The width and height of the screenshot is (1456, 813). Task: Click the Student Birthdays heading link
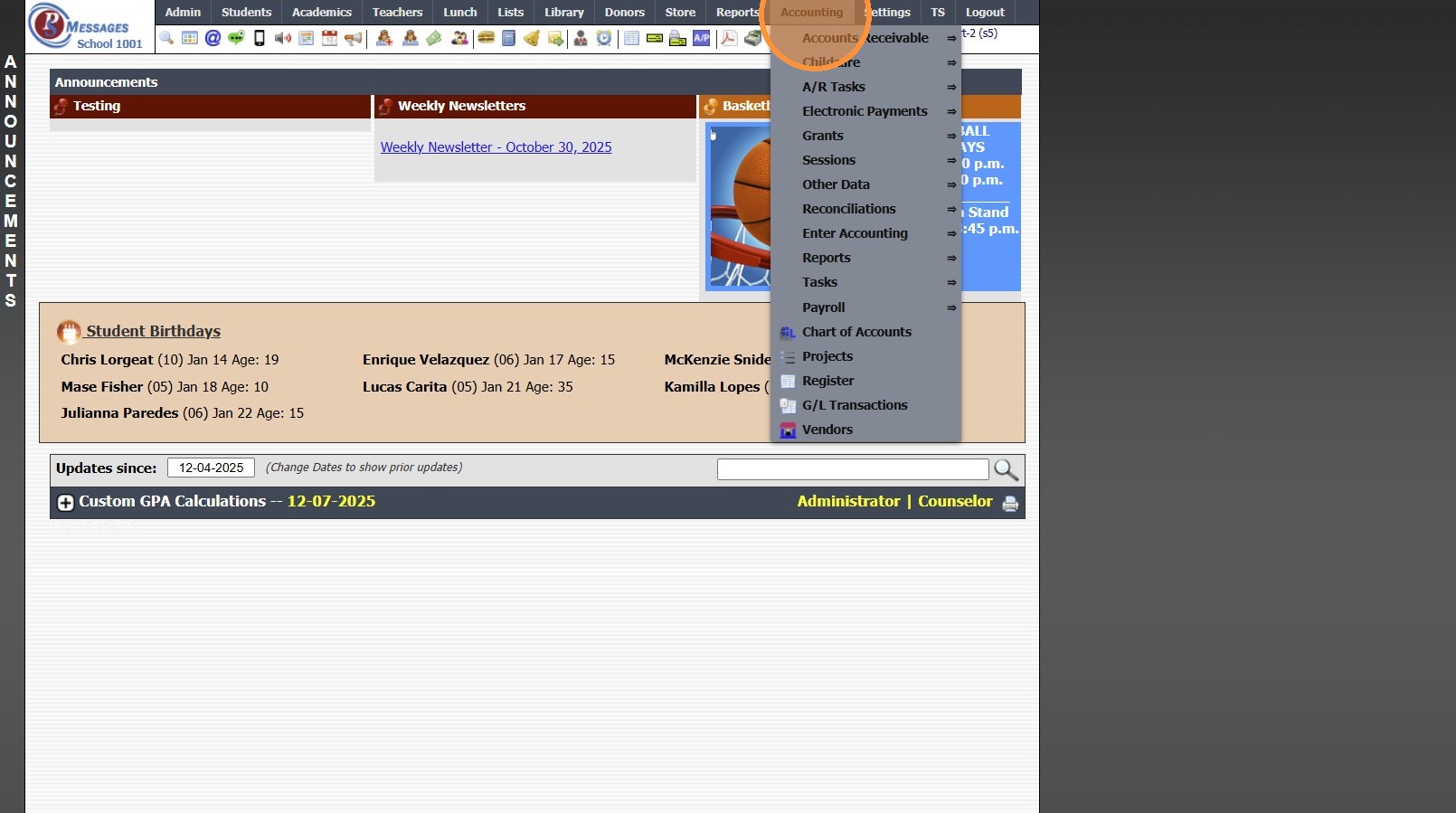pyautogui.click(x=153, y=331)
